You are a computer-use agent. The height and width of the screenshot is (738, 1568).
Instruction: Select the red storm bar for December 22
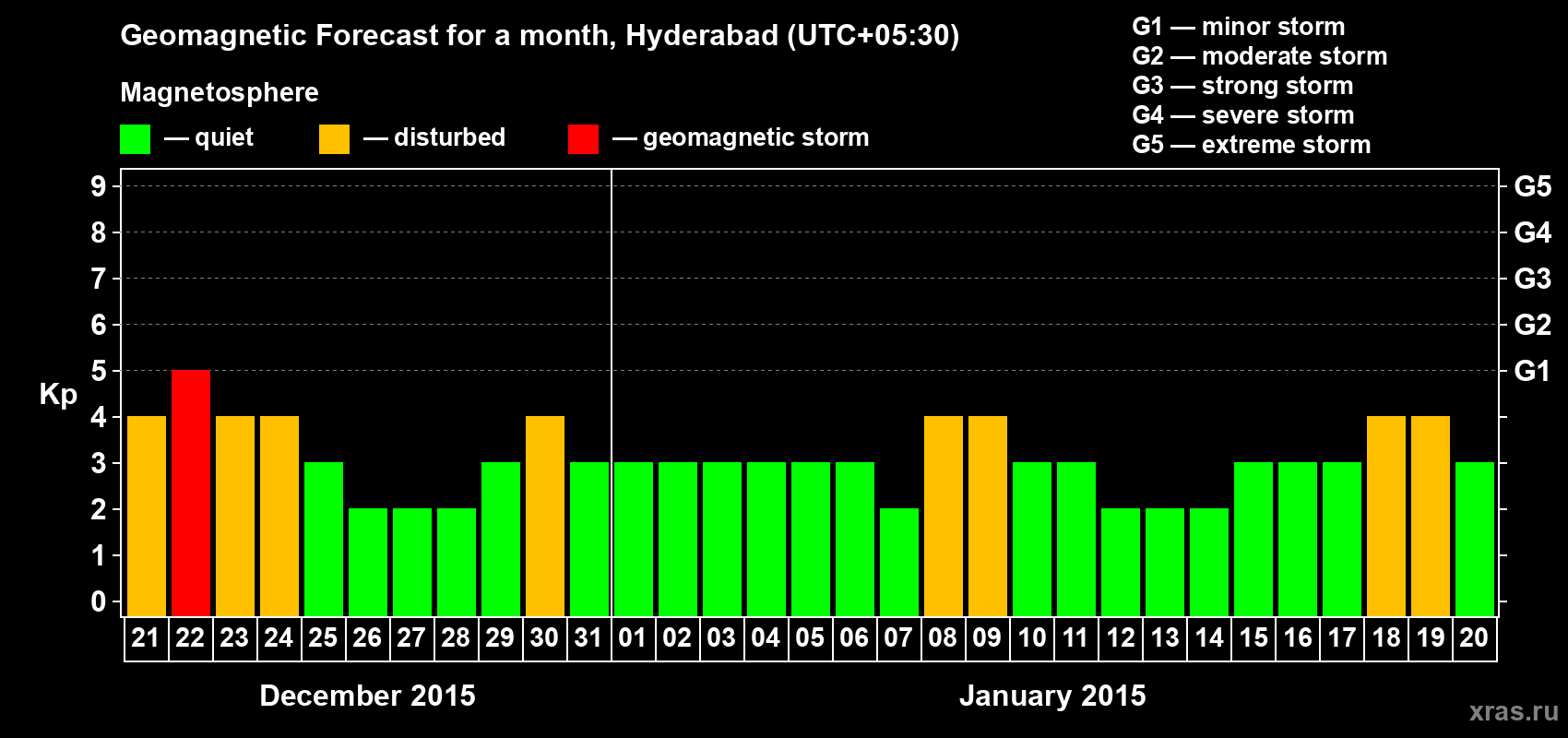tap(191, 494)
